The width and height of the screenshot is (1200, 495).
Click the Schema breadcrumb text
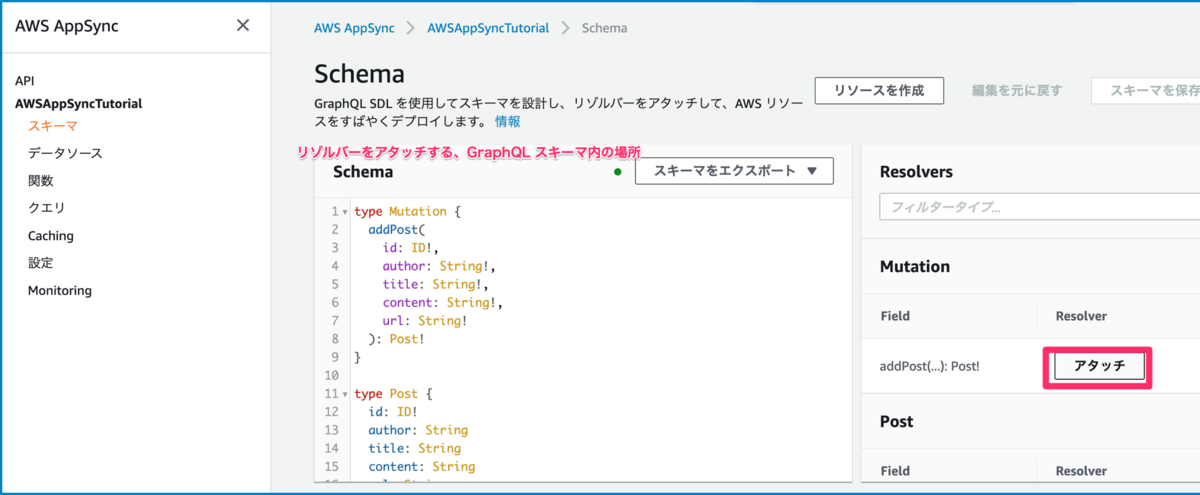[x=605, y=28]
